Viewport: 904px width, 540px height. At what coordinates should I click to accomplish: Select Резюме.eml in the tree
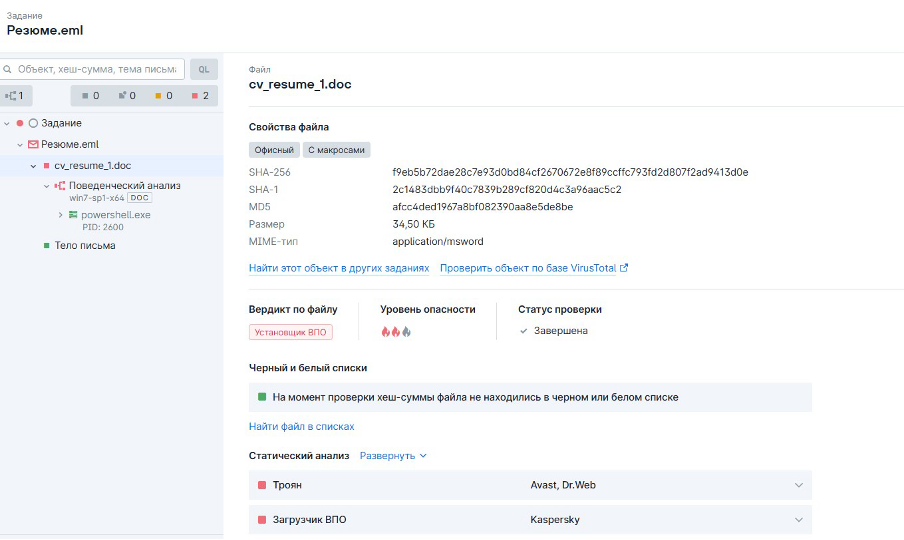coord(70,144)
